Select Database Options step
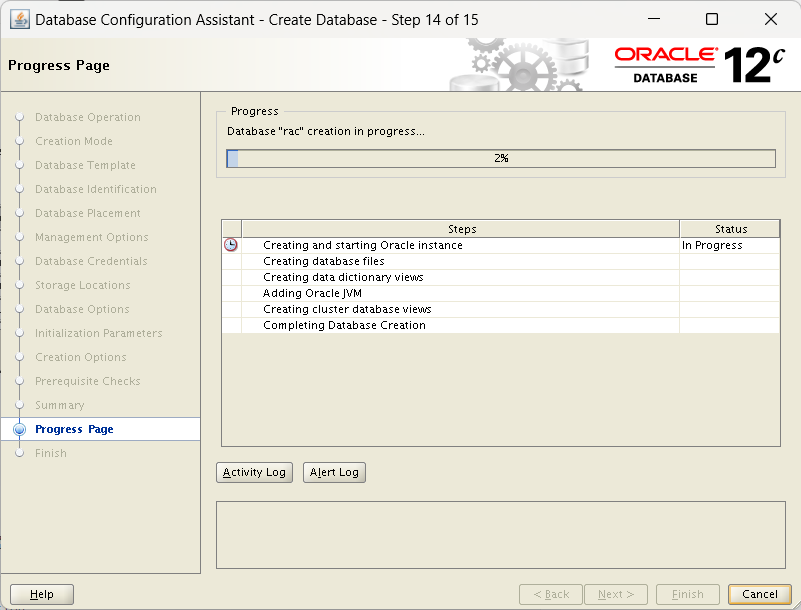Image resolution: width=801 pixels, height=610 pixels. click(x=82, y=310)
